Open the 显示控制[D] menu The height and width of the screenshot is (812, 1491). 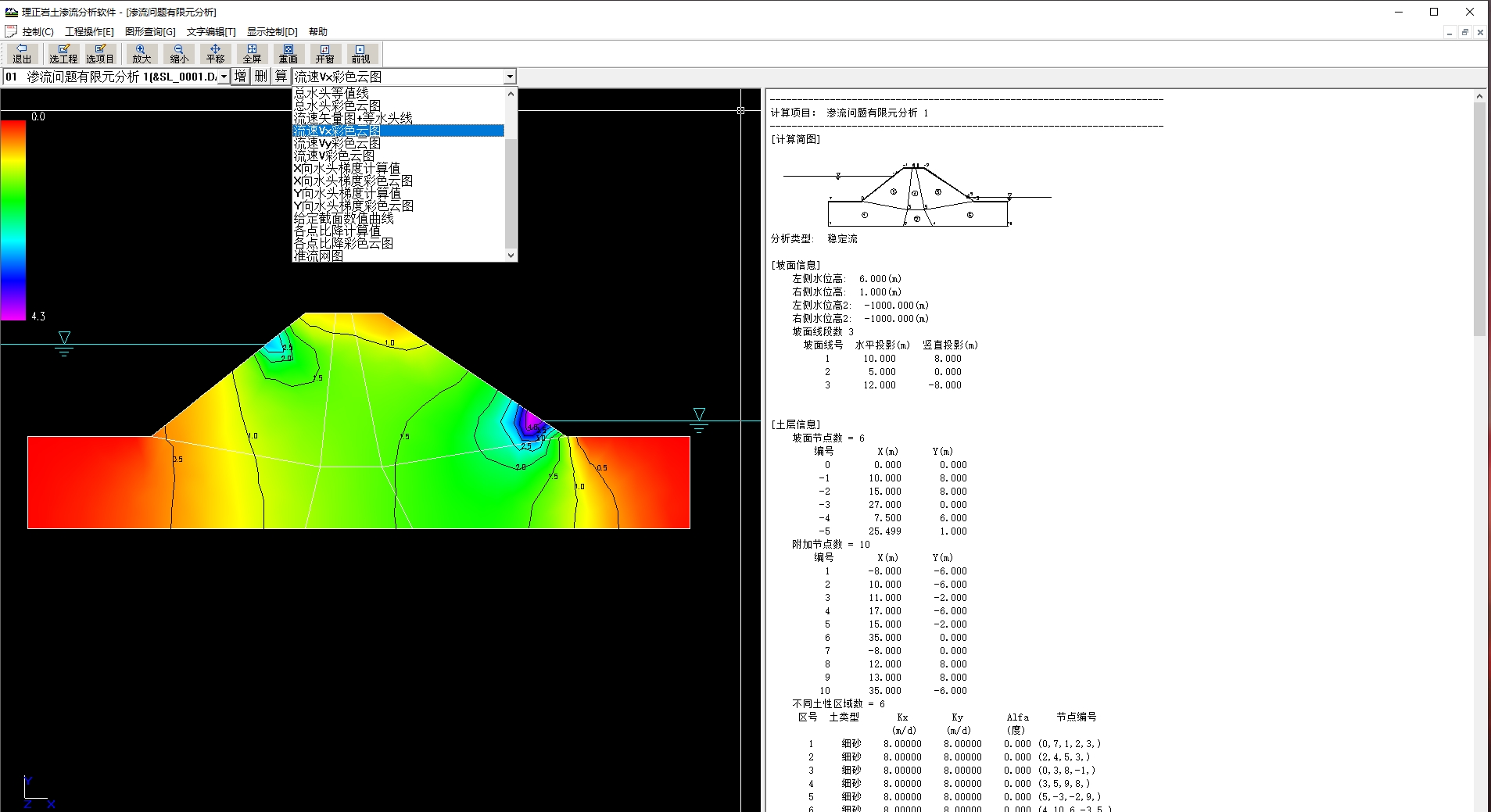(x=272, y=32)
